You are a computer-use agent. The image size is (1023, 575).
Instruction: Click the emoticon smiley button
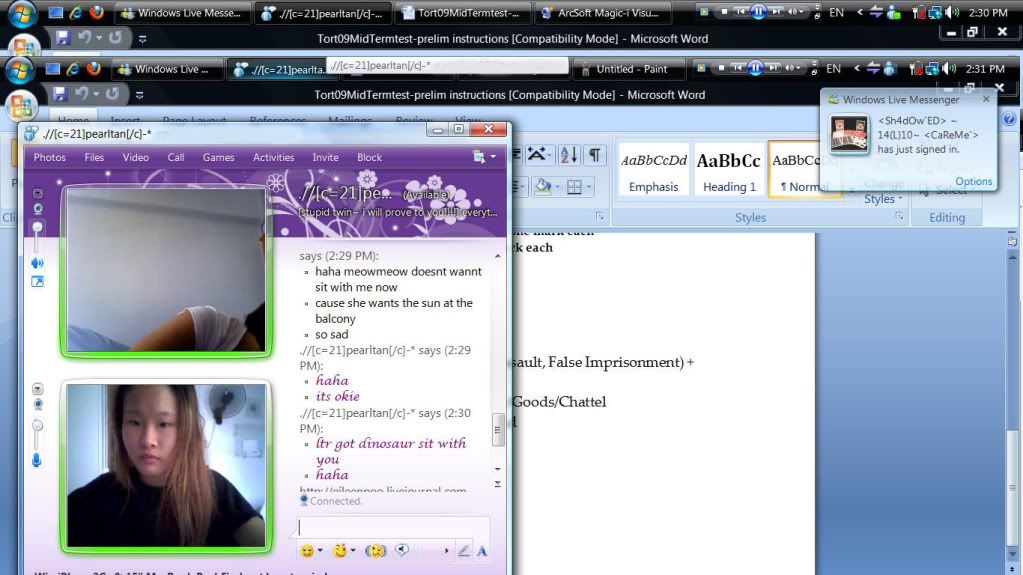[307, 551]
